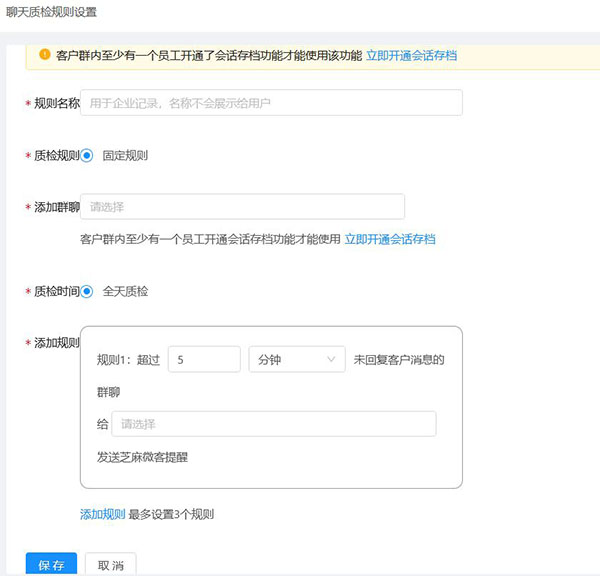
Task: Click the chevron arrow in the 分钟 dropdown
Action: click(x=331, y=359)
